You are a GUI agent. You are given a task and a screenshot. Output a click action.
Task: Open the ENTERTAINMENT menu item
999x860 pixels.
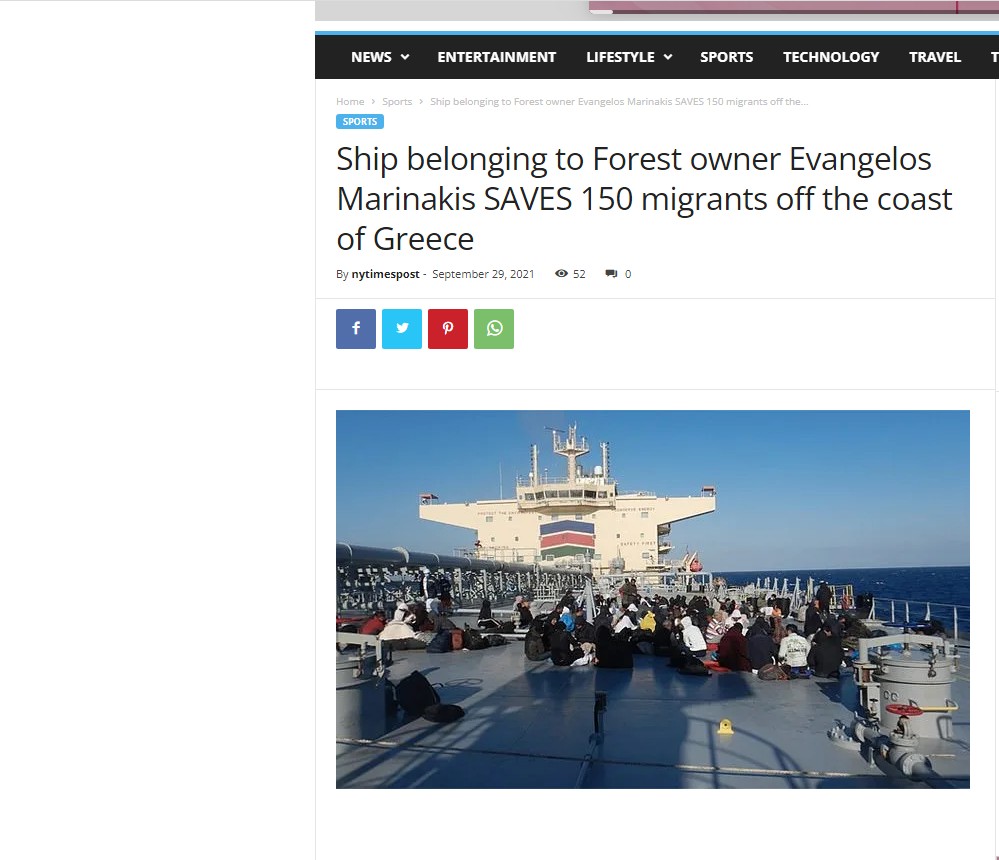point(496,57)
